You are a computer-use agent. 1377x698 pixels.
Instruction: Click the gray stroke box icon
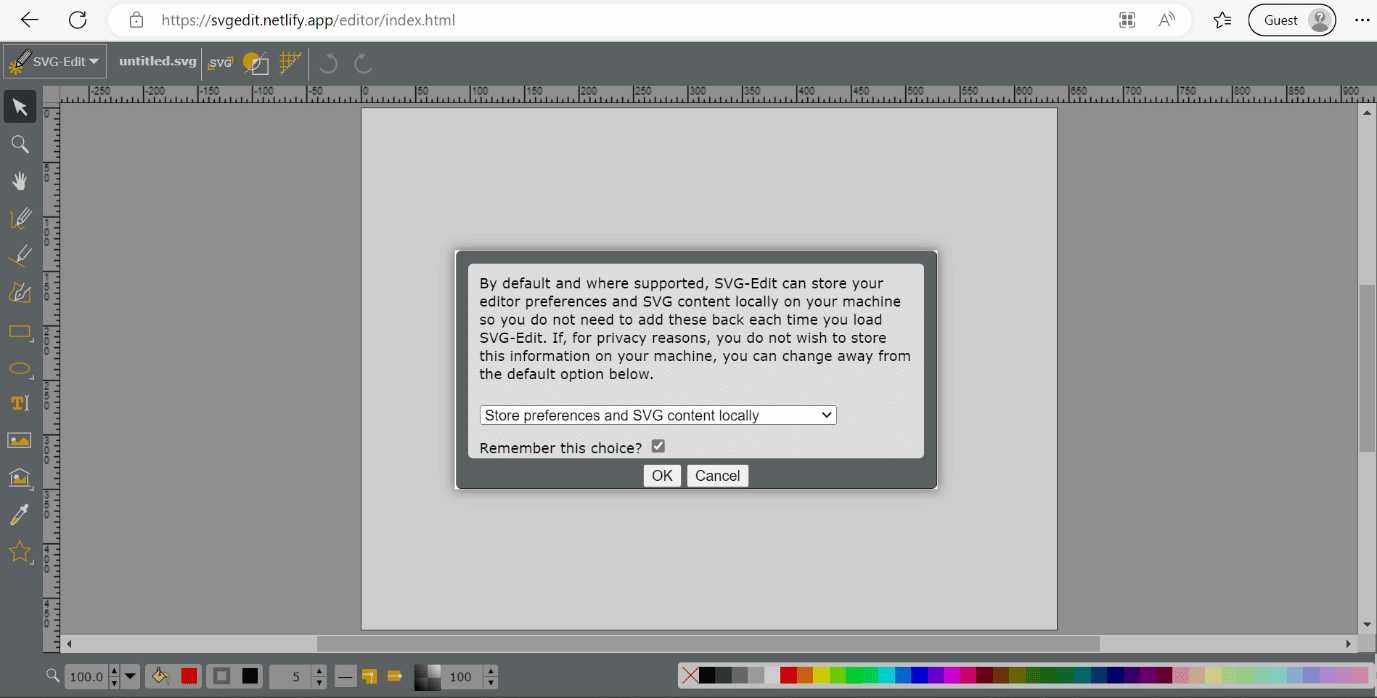pyautogui.click(x=221, y=676)
